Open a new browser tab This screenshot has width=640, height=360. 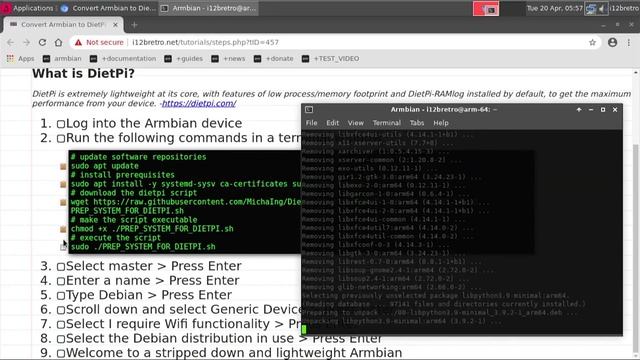(x=134, y=25)
